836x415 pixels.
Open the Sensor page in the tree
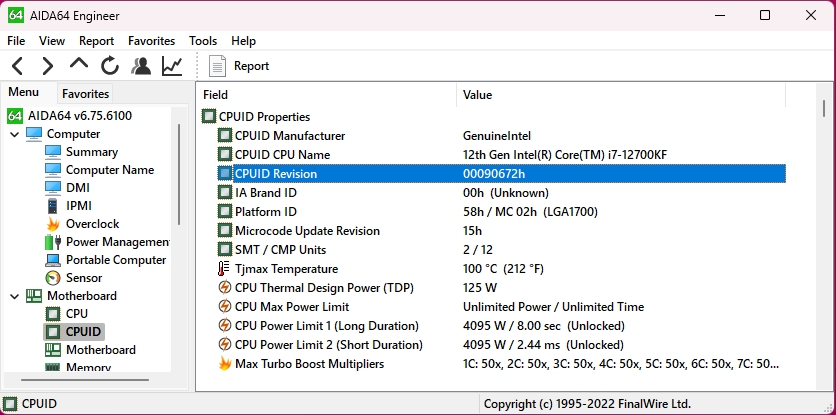click(x=84, y=278)
